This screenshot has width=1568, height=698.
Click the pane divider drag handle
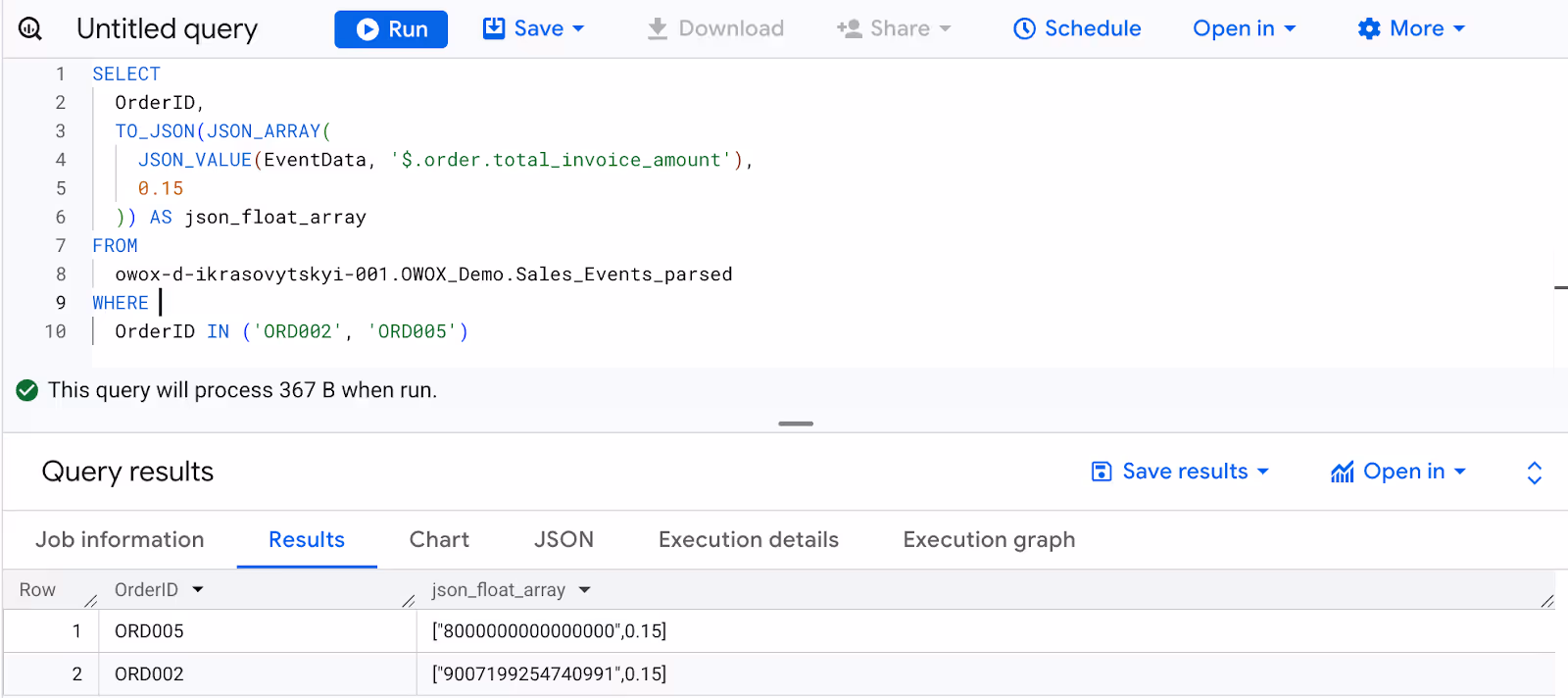[796, 424]
